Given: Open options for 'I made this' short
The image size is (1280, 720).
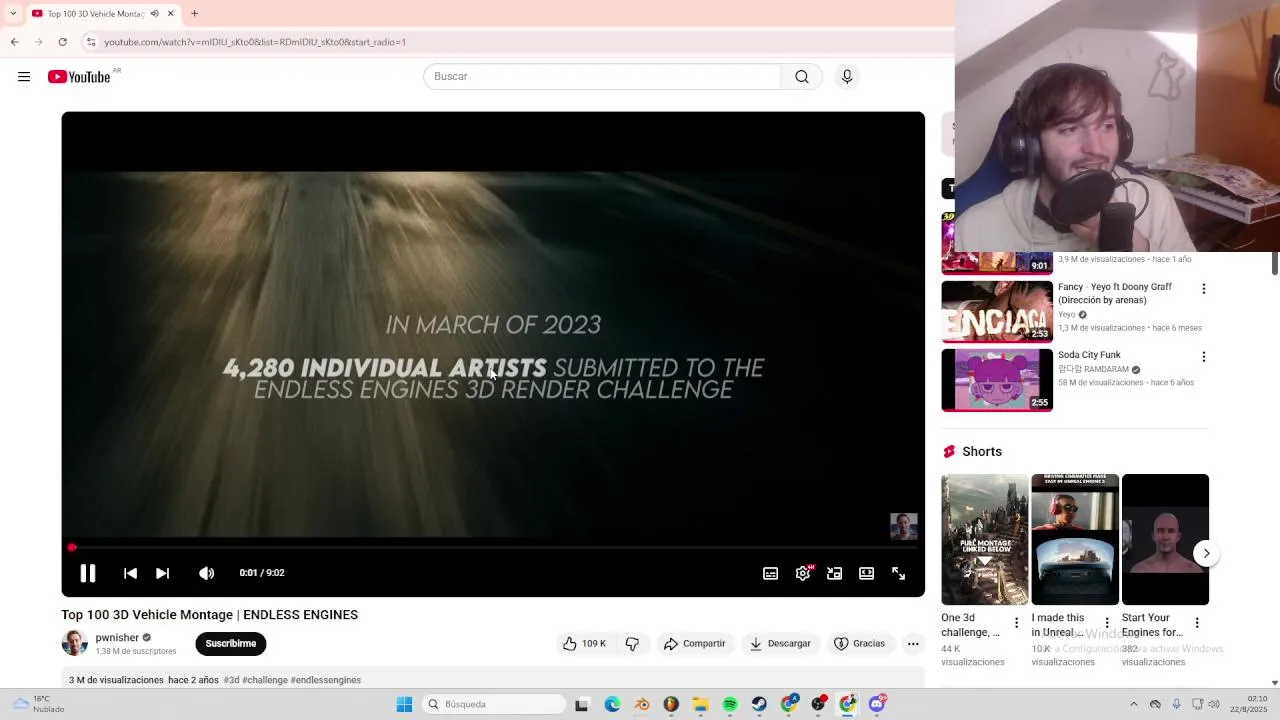Looking at the screenshot, I should click(x=1107, y=623).
